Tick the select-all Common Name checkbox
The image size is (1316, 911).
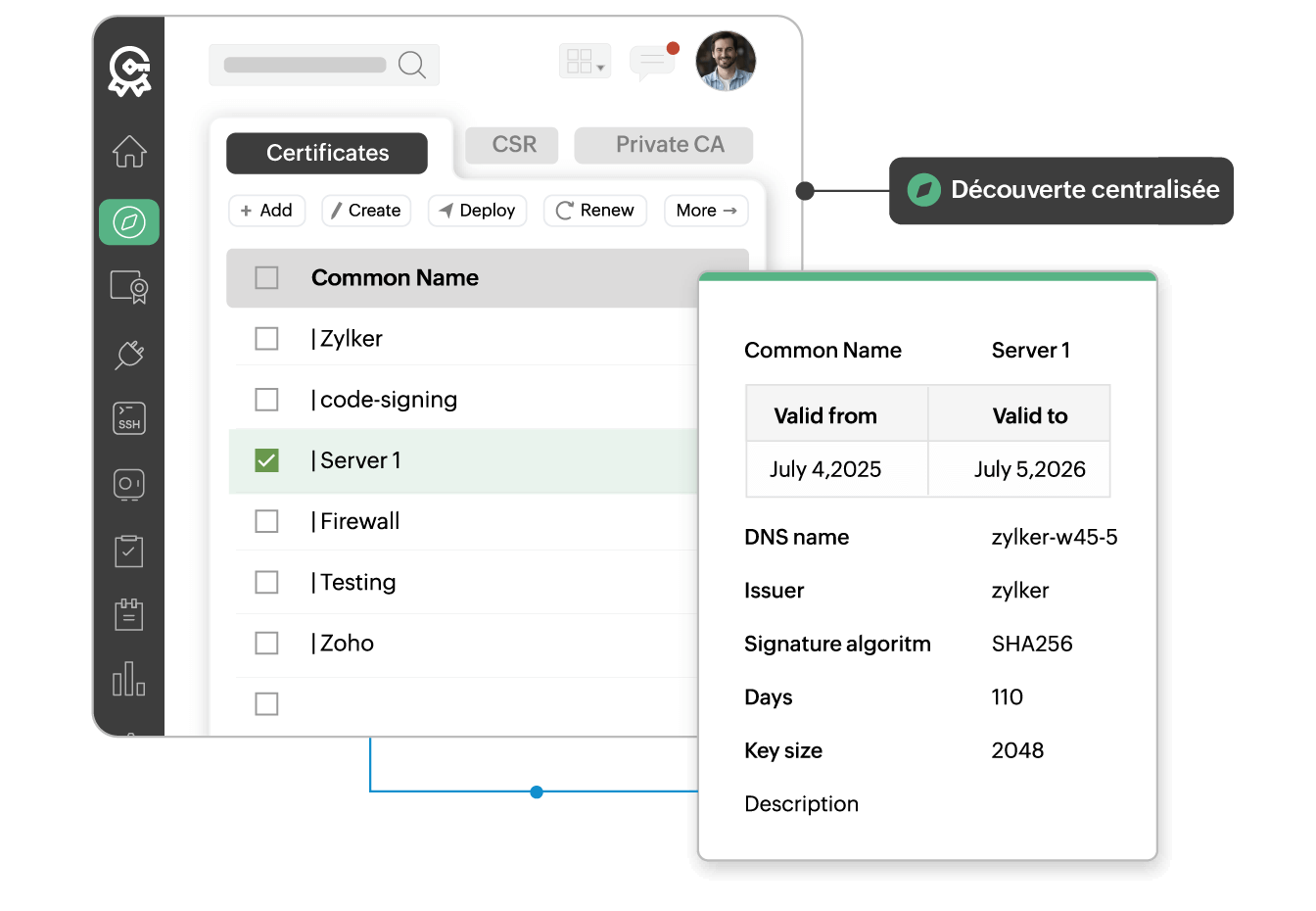266,278
